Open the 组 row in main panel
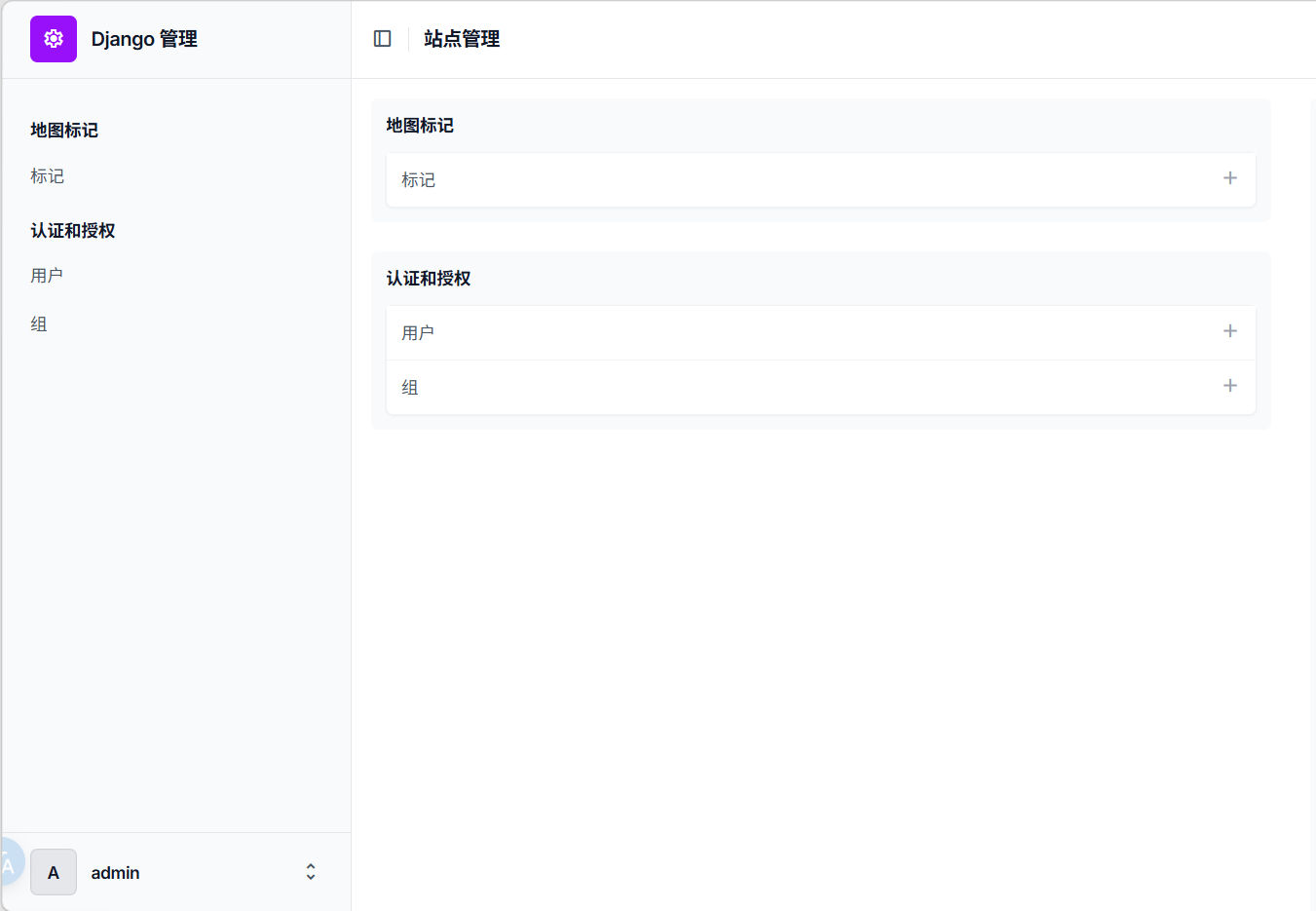This screenshot has width=1316, height=911. point(821,387)
